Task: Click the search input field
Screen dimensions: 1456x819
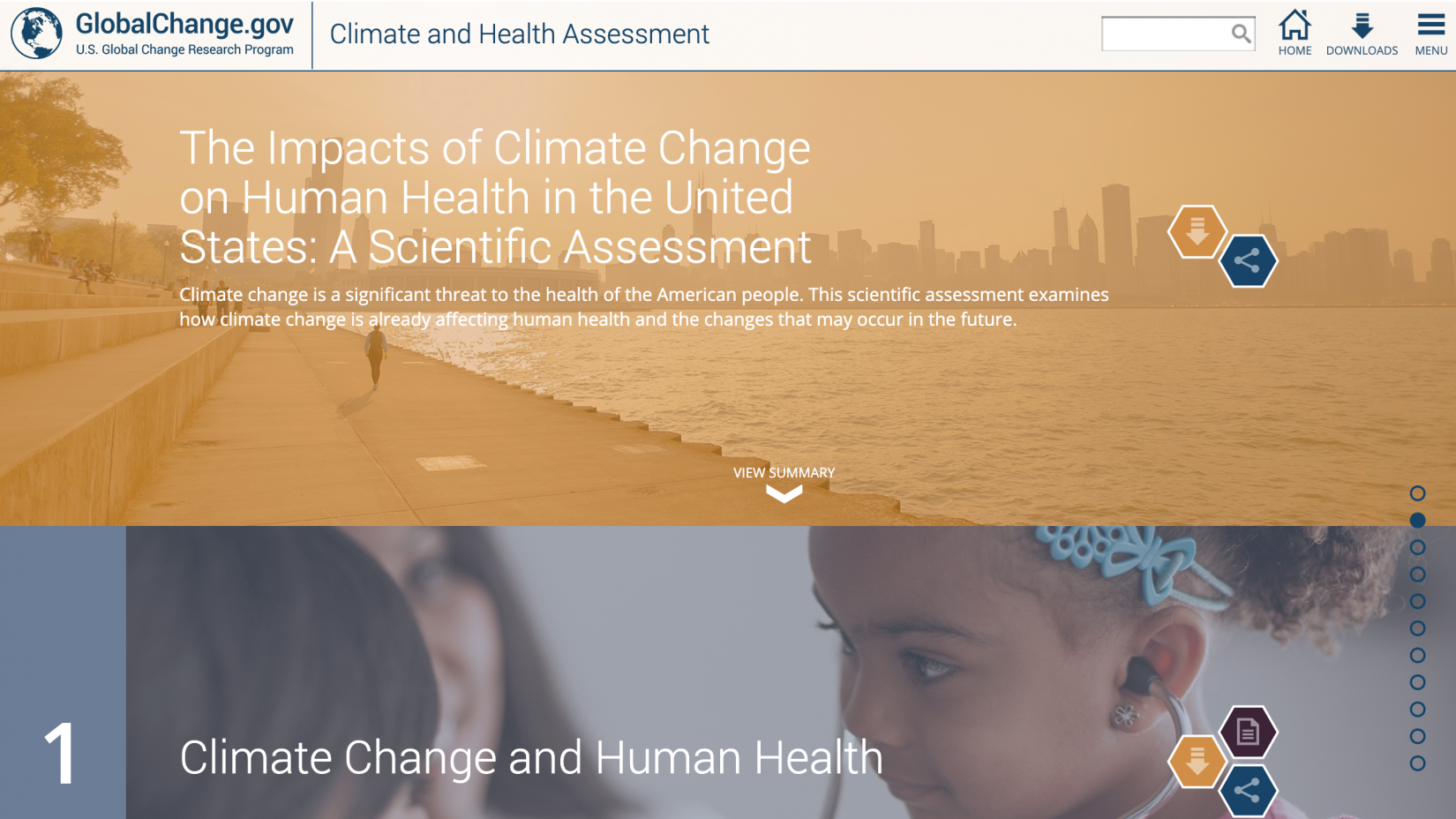Action: click(1165, 34)
